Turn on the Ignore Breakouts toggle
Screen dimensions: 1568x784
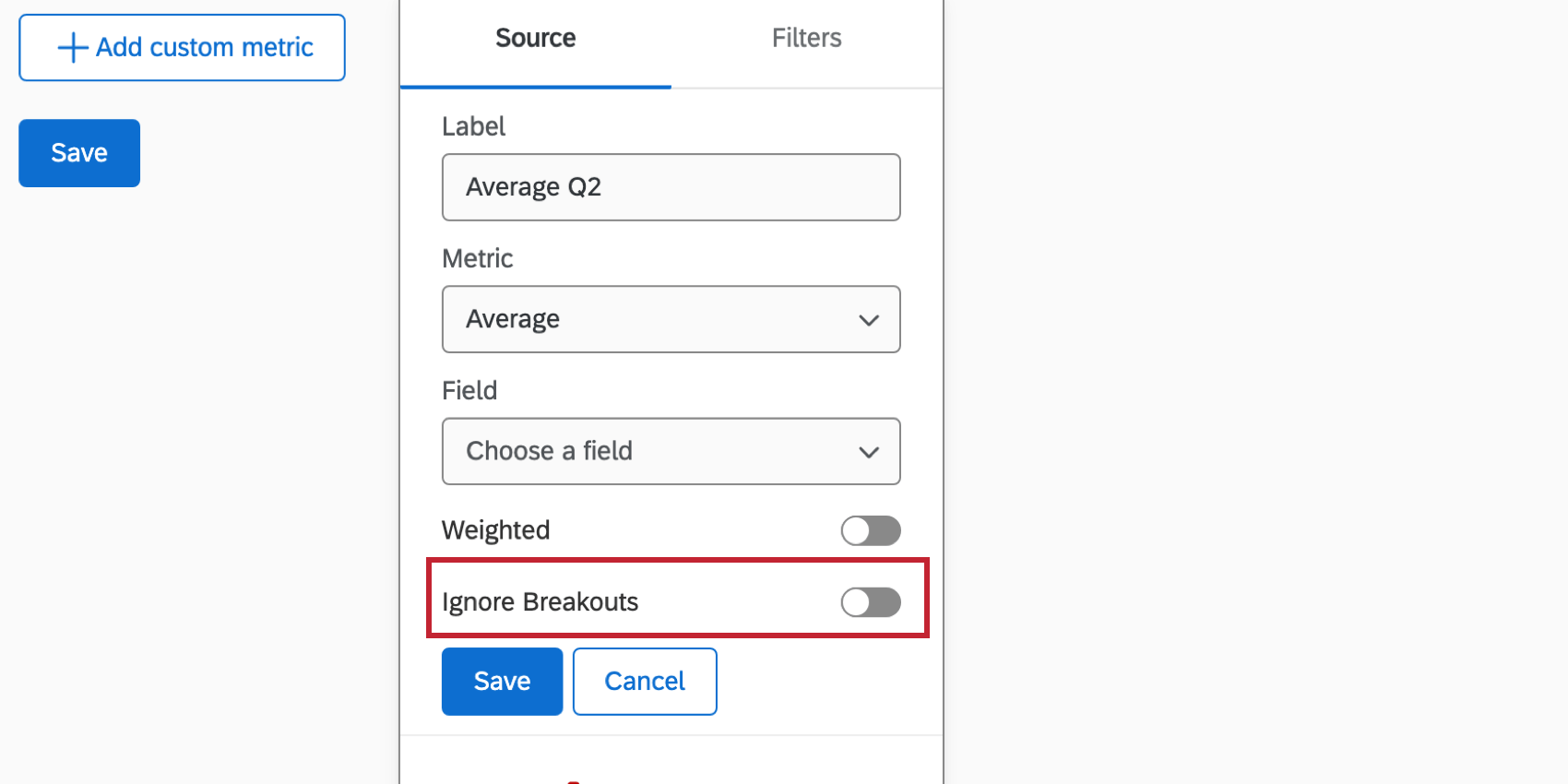click(871, 602)
